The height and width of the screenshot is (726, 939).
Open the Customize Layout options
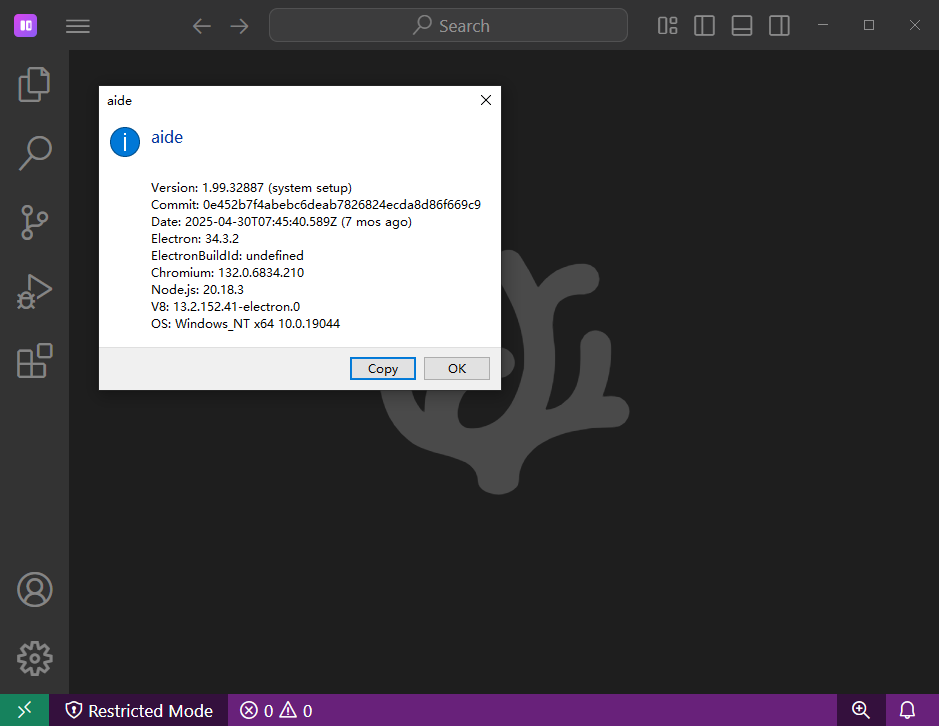pyautogui.click(x=668, y=26)
